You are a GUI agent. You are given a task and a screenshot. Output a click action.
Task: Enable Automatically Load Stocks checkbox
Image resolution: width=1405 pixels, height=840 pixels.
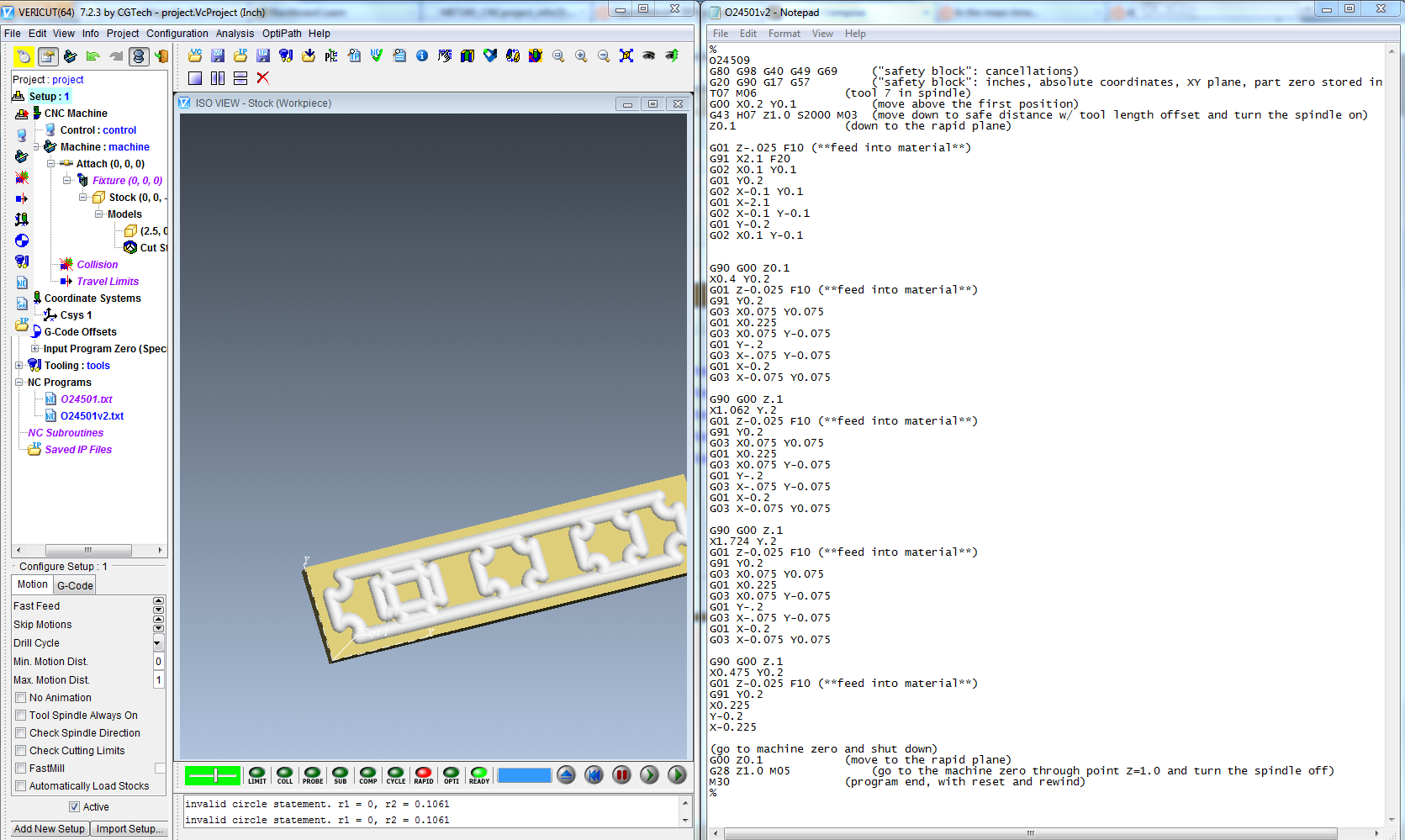click(x=21, y=786)
